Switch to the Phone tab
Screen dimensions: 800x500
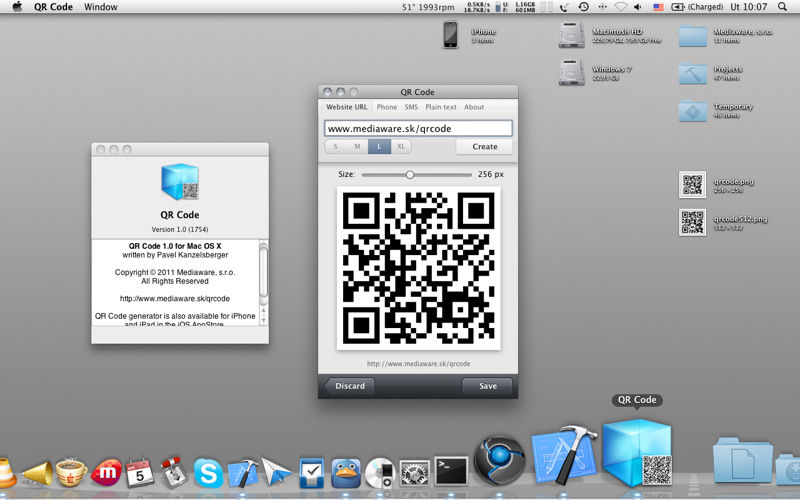pyautogui.click(x=387, y=107)
